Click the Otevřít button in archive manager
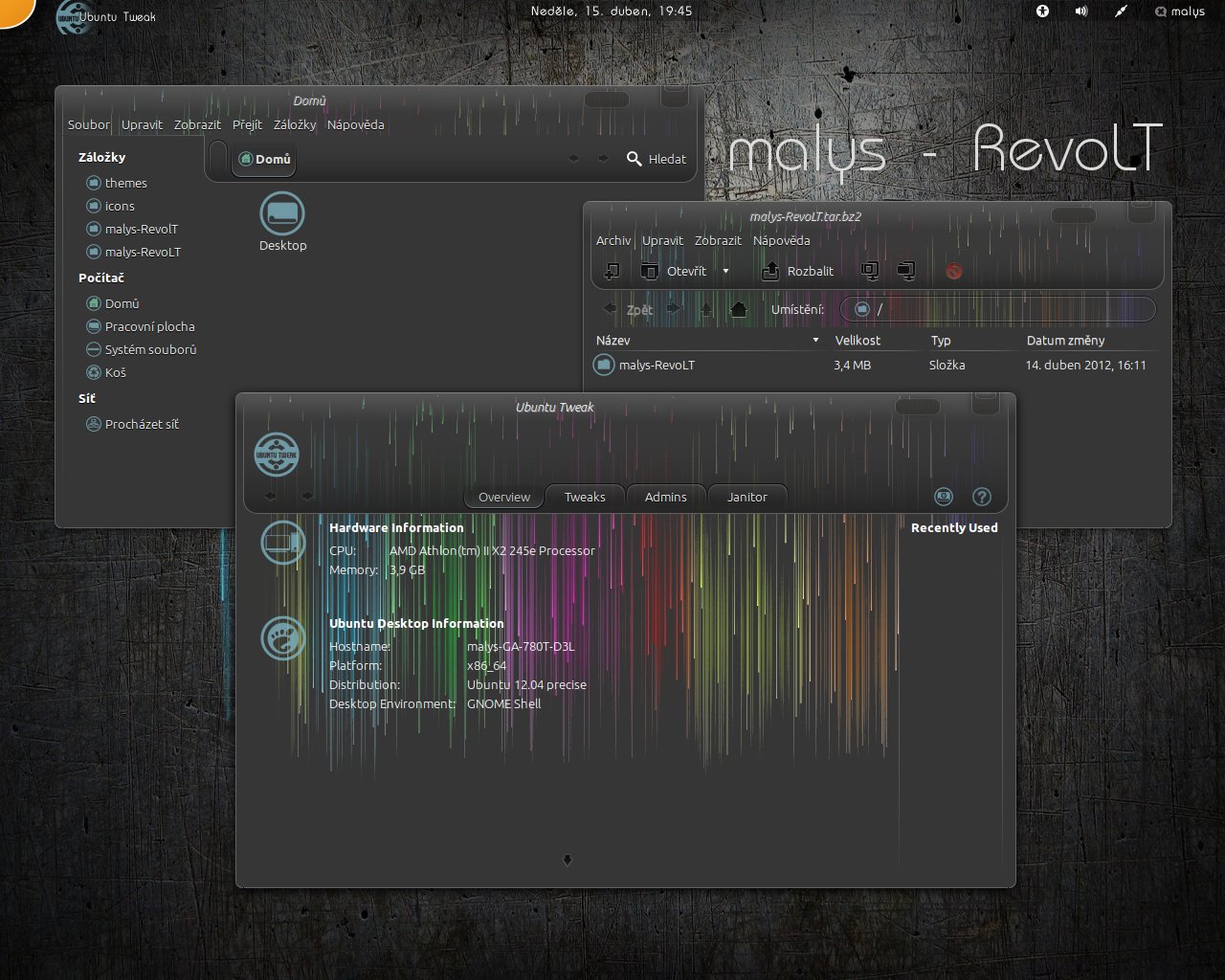 pos(674,271)
